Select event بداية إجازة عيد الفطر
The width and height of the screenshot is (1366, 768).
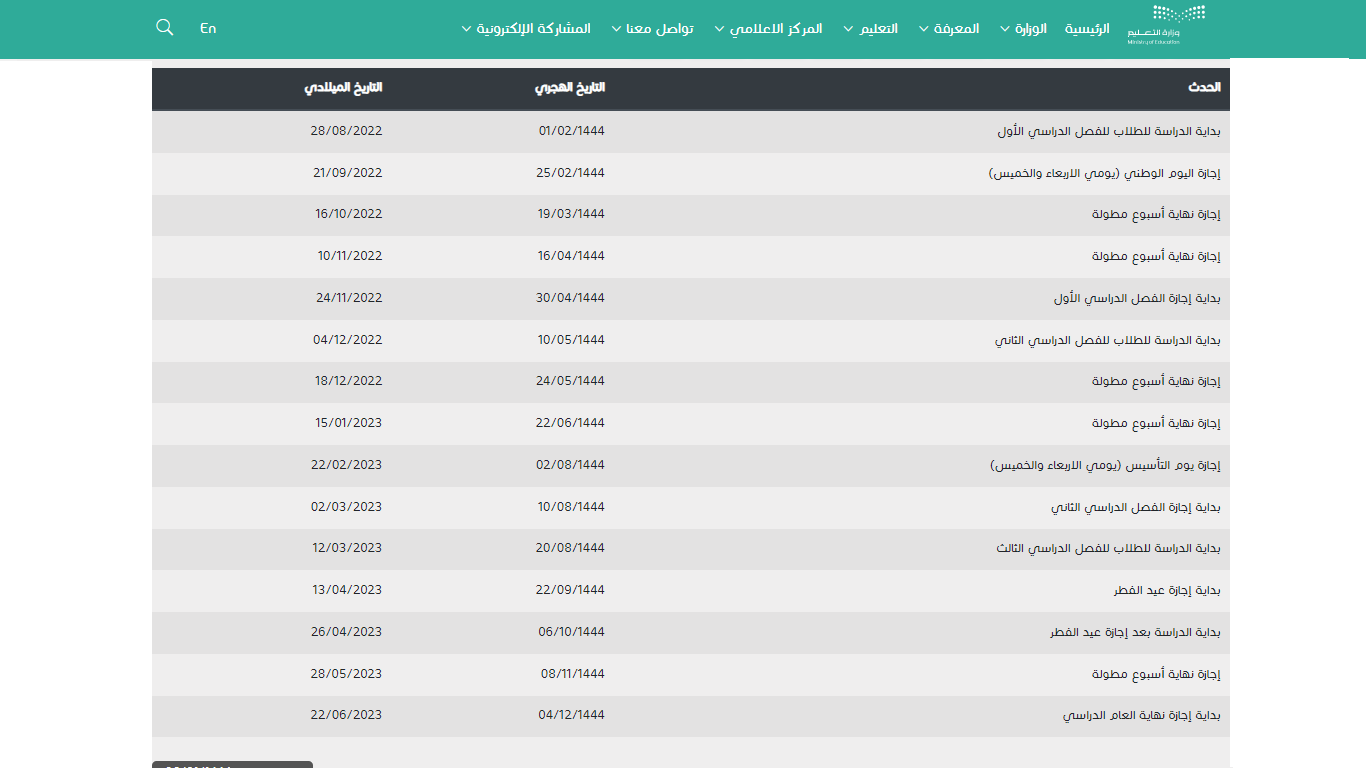point(1167,591)
